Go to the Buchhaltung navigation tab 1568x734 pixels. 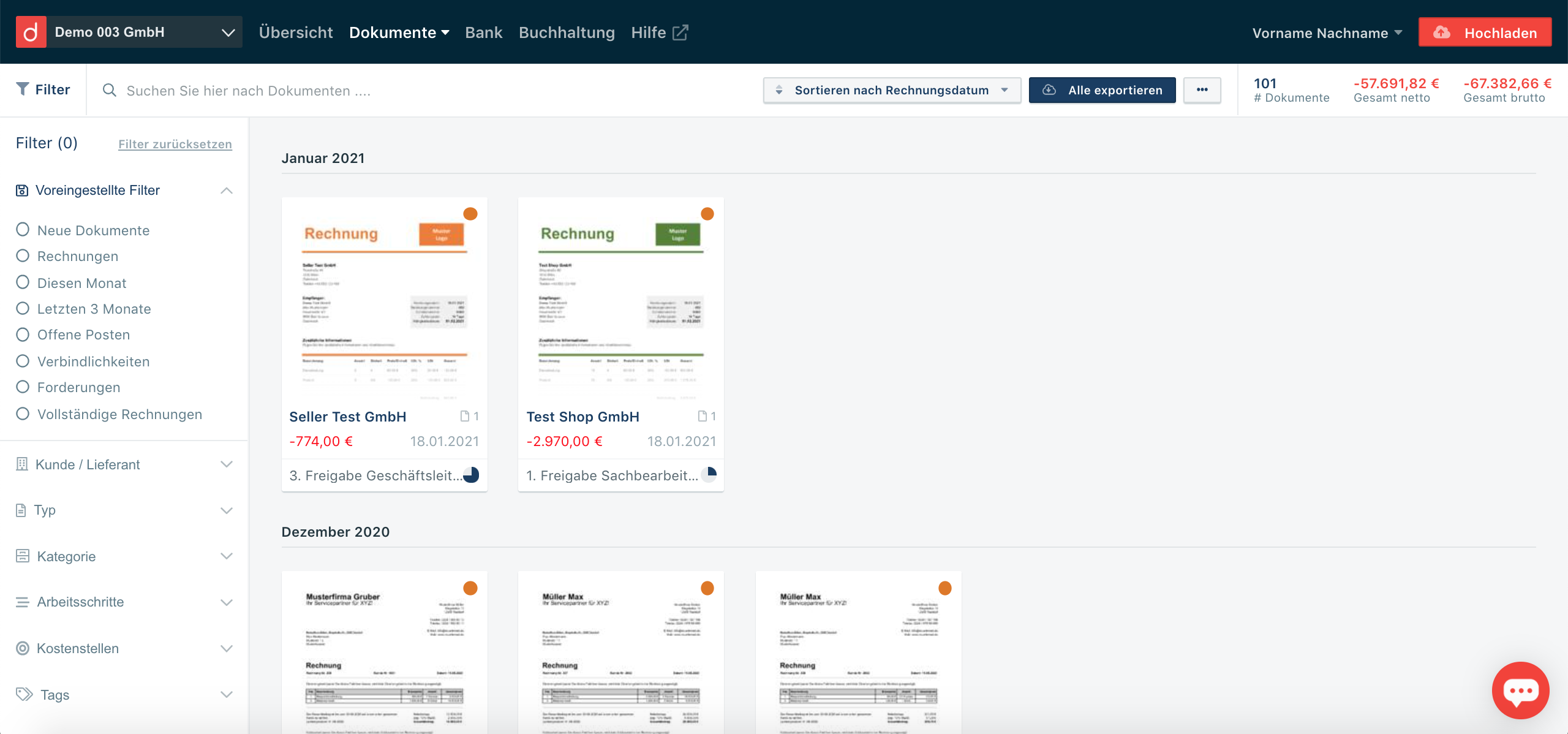(567, 32)
